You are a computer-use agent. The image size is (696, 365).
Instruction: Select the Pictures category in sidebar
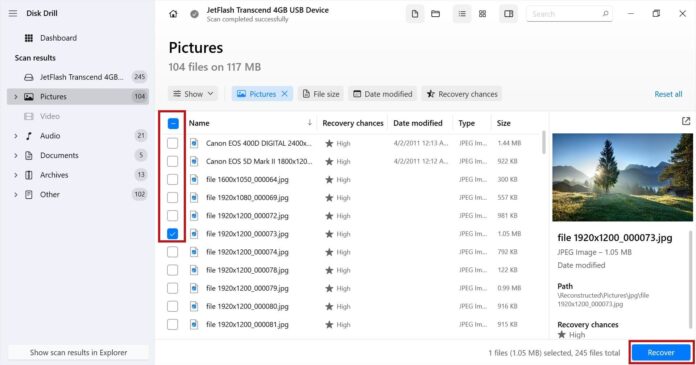tap(78, 97)
